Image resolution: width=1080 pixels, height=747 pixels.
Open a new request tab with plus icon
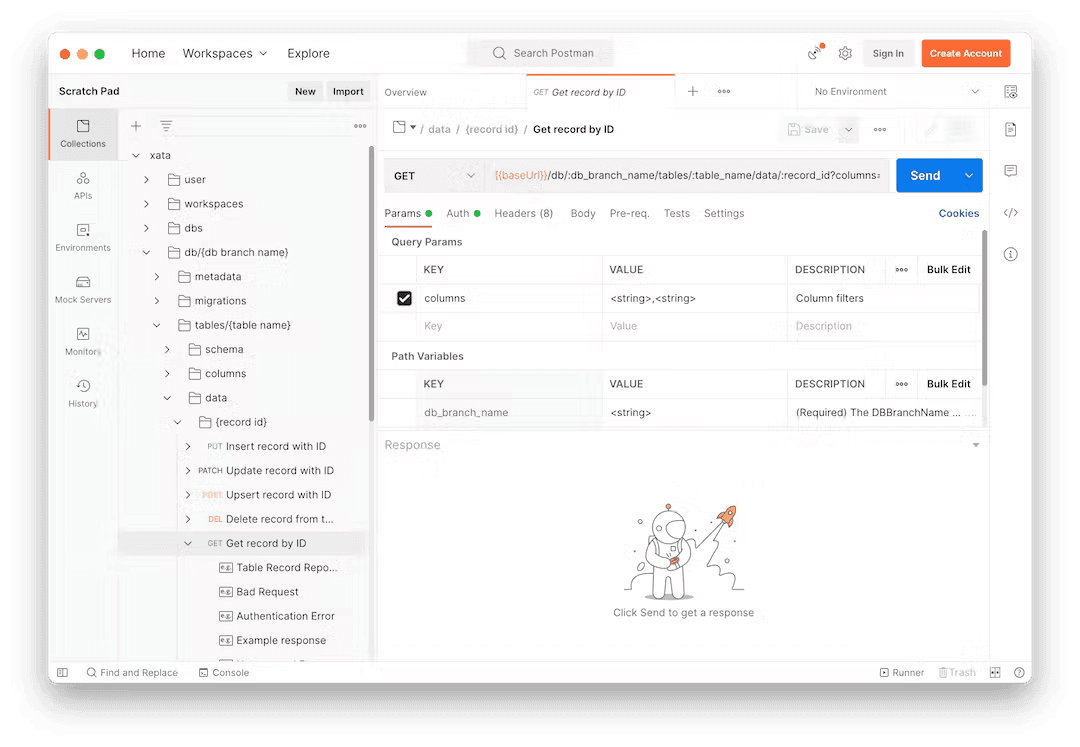pyautogui.click(x=693, y=91)
